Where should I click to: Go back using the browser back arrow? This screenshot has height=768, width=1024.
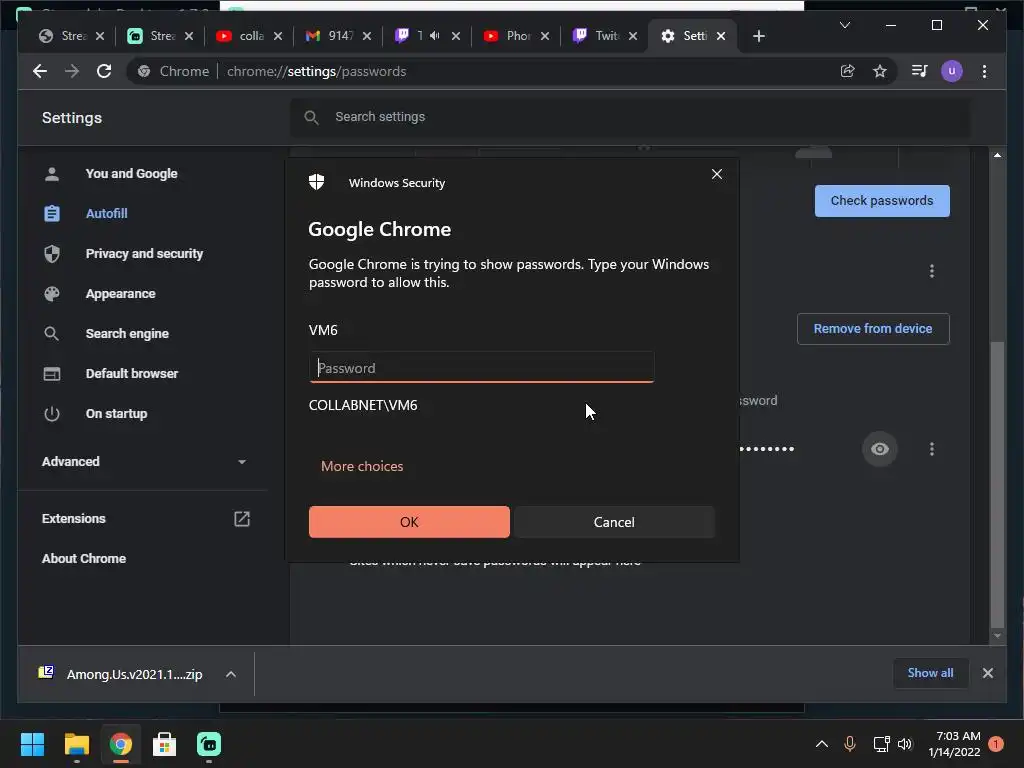(x=40, y=71)
